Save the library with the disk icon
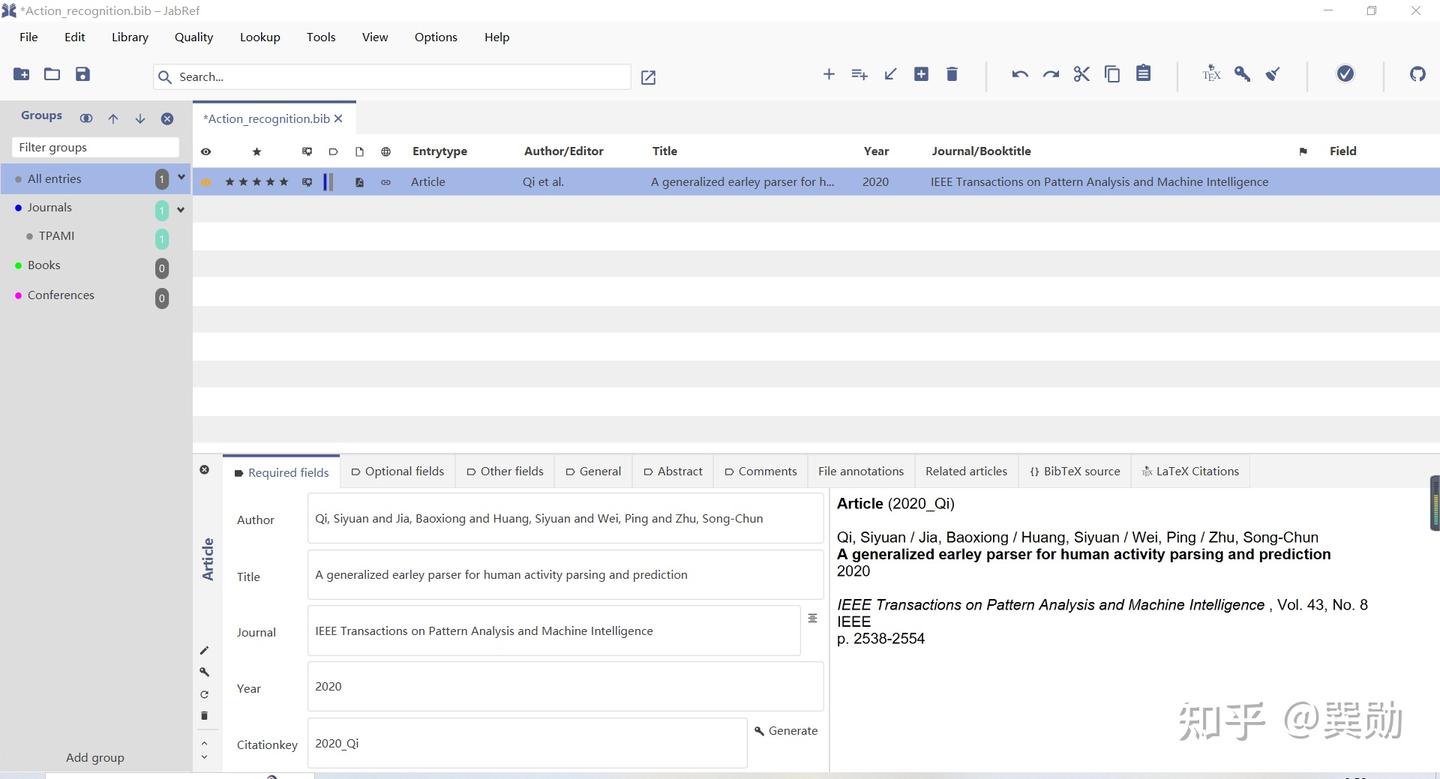The image size is (1440, 779). 83,74
